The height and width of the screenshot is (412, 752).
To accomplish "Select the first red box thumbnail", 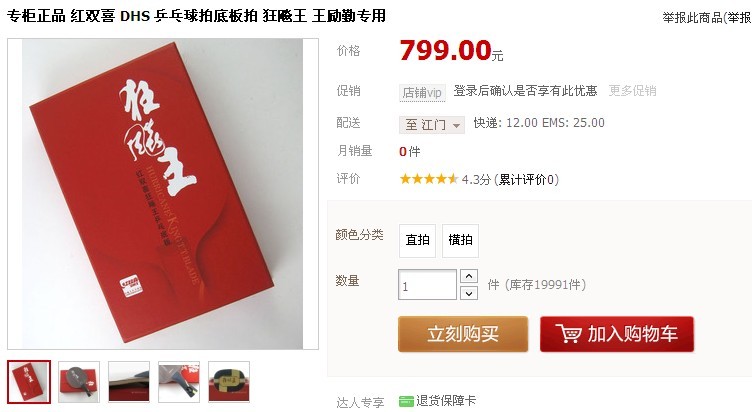I will pyautogui.click(x=29, y=381).
